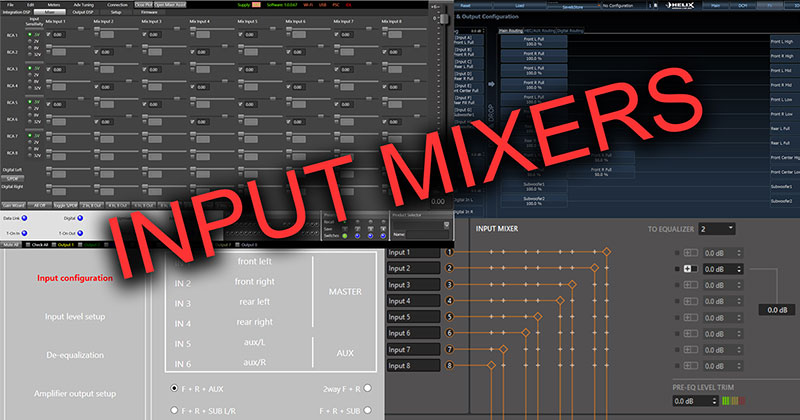Screen dimensions: 800x420
Task: Adjust RCA 1 slider under Mix Input 1
Action: click(81, 29)
